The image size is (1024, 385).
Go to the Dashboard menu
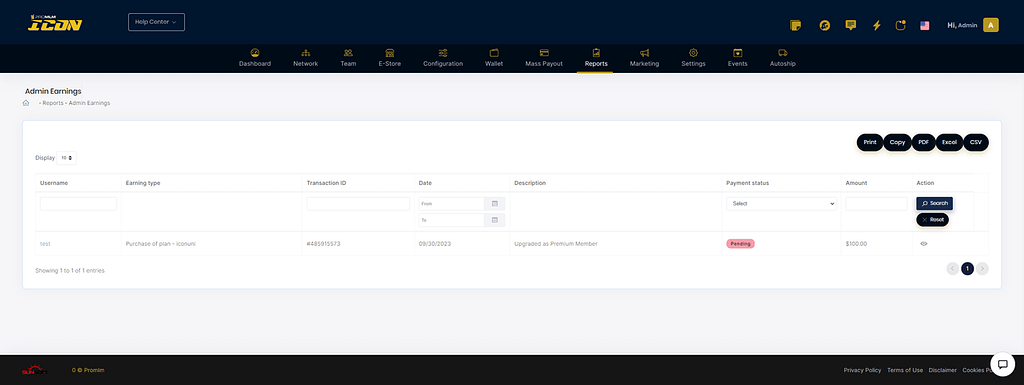click(255, 57)
